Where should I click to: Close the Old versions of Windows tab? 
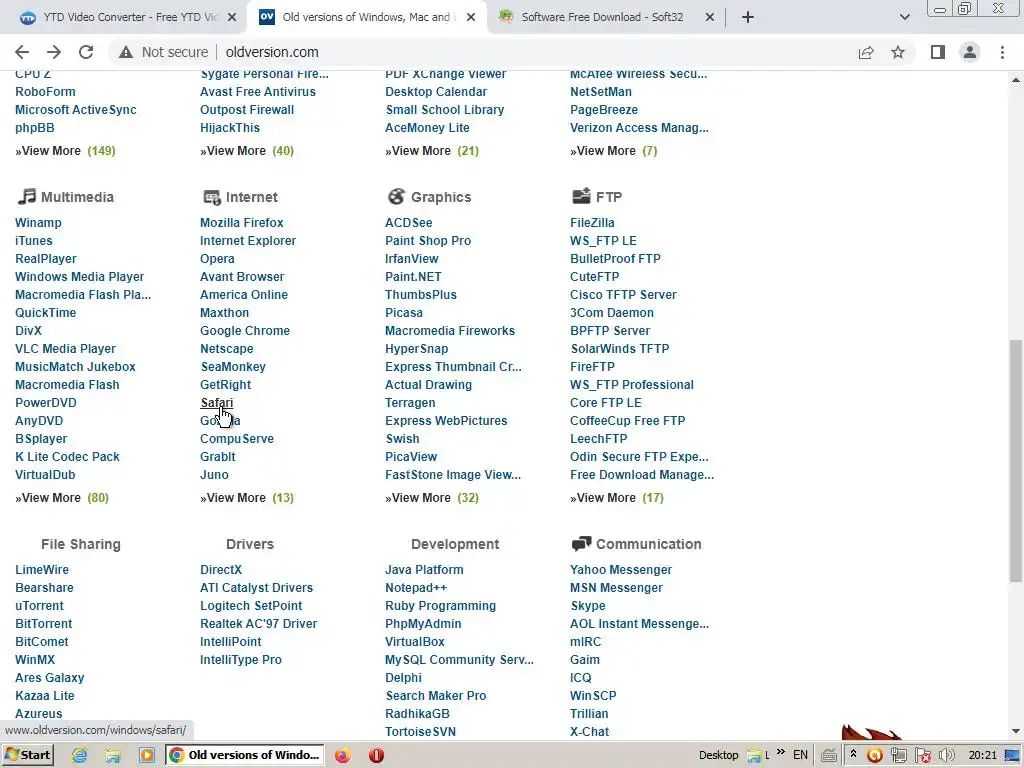click(x=471, y=18)
